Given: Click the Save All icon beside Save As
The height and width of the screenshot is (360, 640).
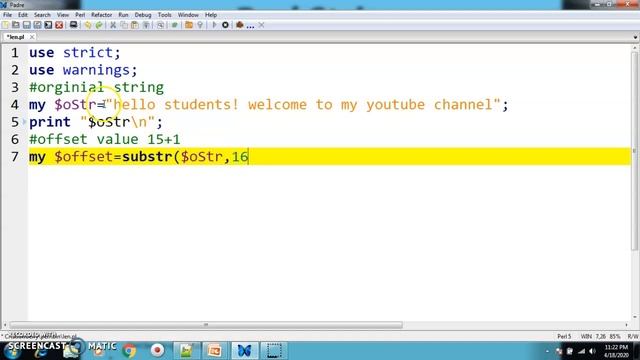Looking at the screenshot, I should pos(48,25).
